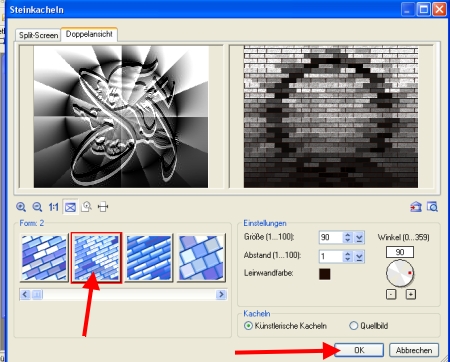
Task: Increase the Größe value with up arrow
Action: pos(348,234)
